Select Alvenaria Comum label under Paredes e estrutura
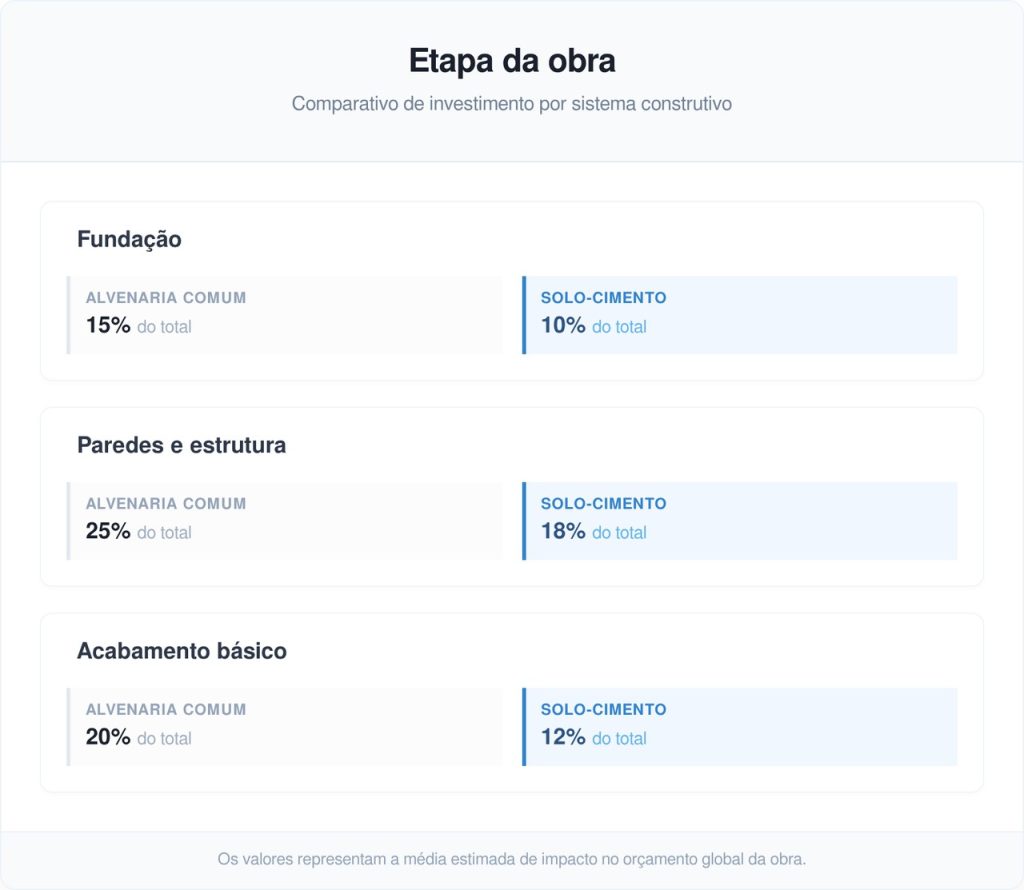 166,504
